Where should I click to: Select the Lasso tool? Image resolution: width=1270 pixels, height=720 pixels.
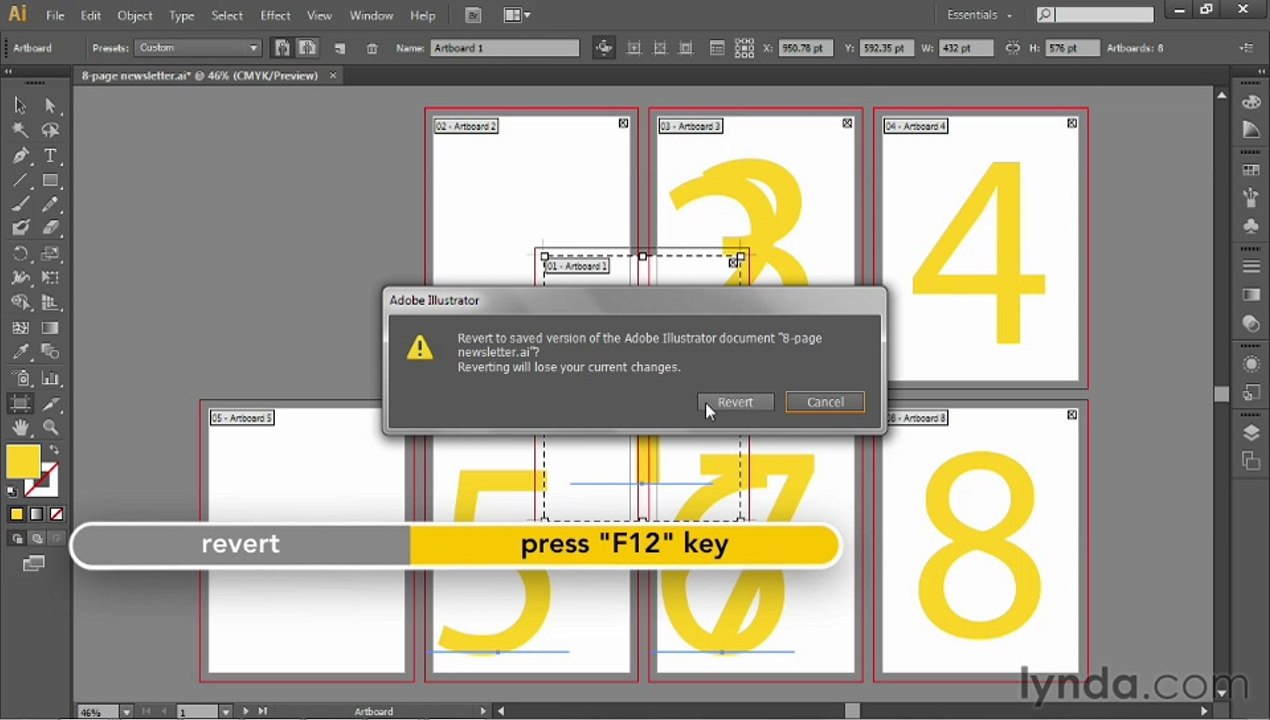point(50,130)
